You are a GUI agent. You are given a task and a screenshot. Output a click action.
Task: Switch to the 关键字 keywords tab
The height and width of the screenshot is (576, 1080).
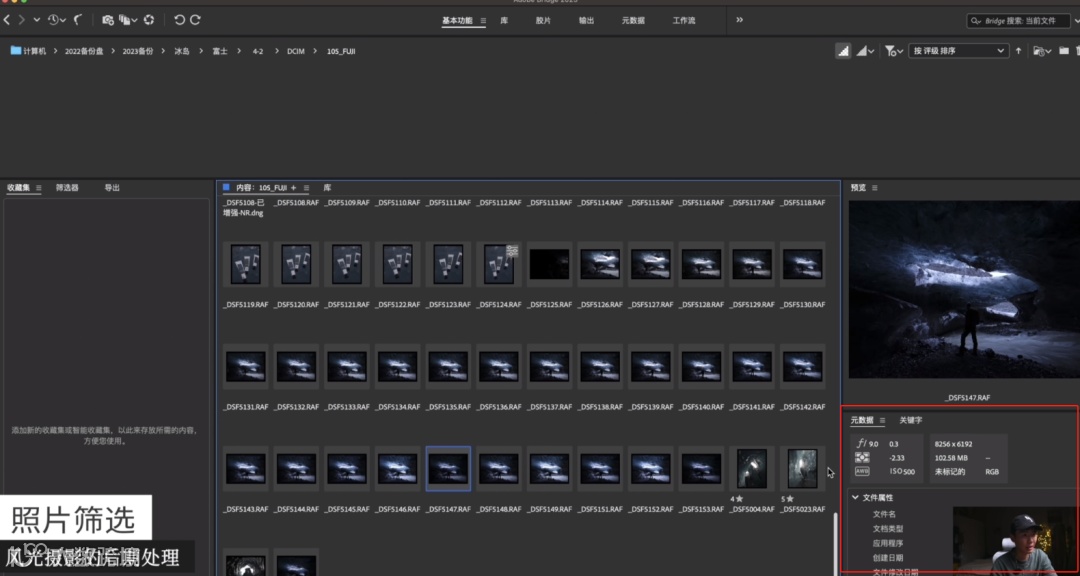pyautogui.click(x=911, y=420)
